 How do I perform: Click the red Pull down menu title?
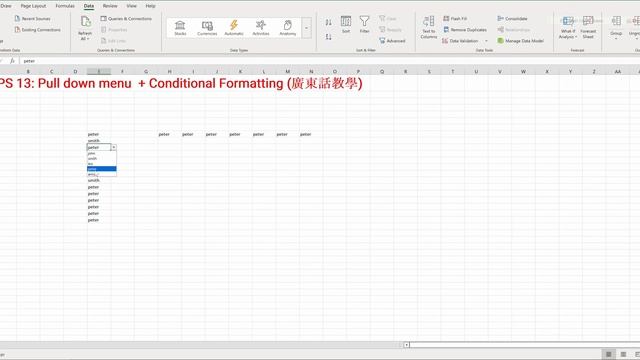[x=180, y=83]
